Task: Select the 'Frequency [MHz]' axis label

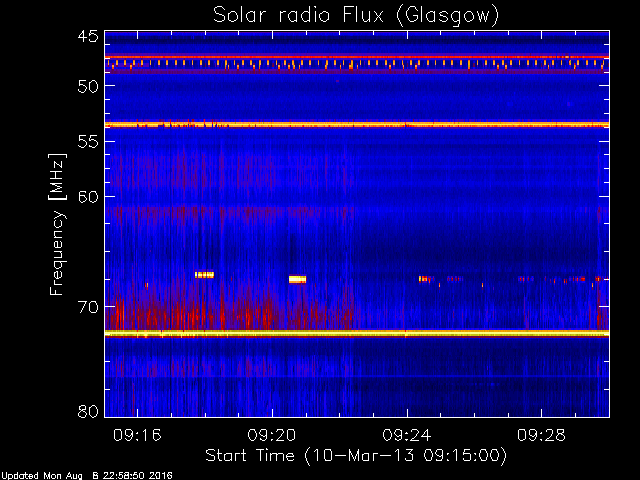Action: click(x=57, y=224)
